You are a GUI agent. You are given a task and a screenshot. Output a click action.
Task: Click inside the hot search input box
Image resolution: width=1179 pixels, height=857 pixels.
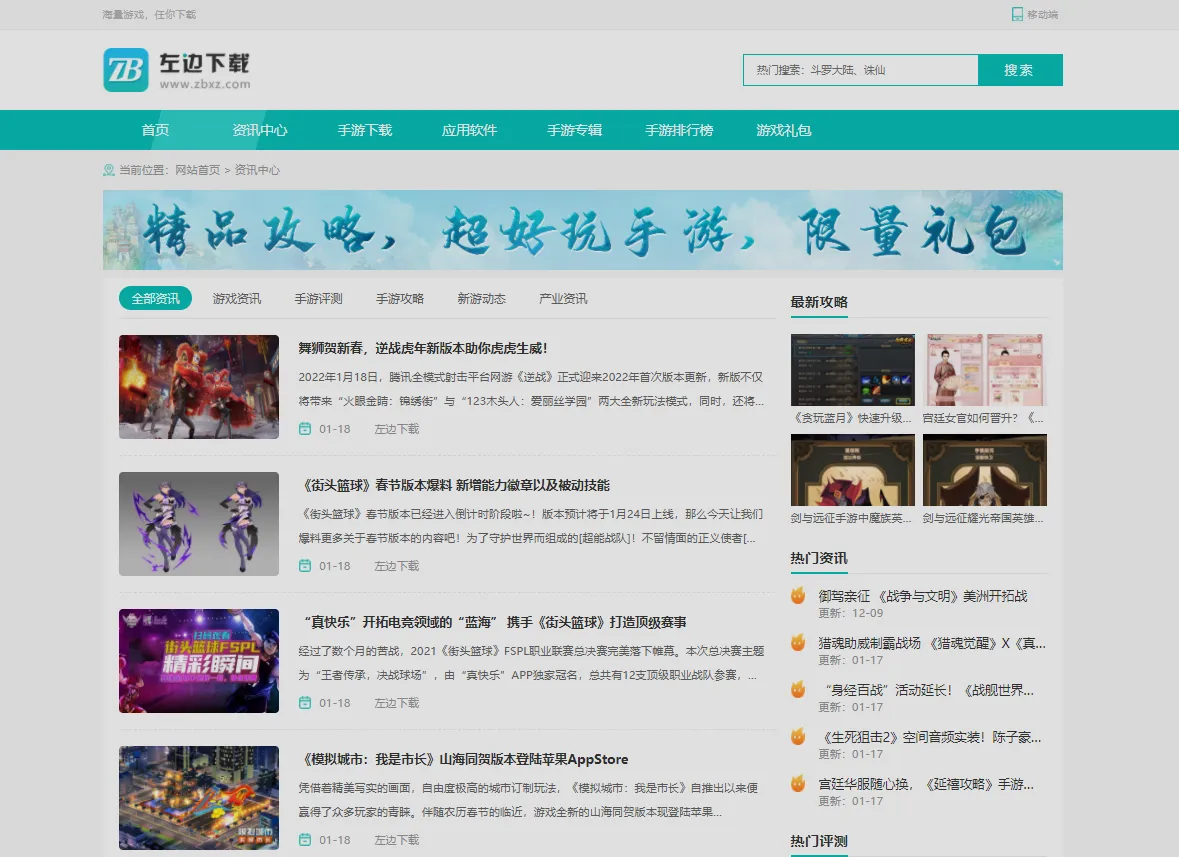860,70
